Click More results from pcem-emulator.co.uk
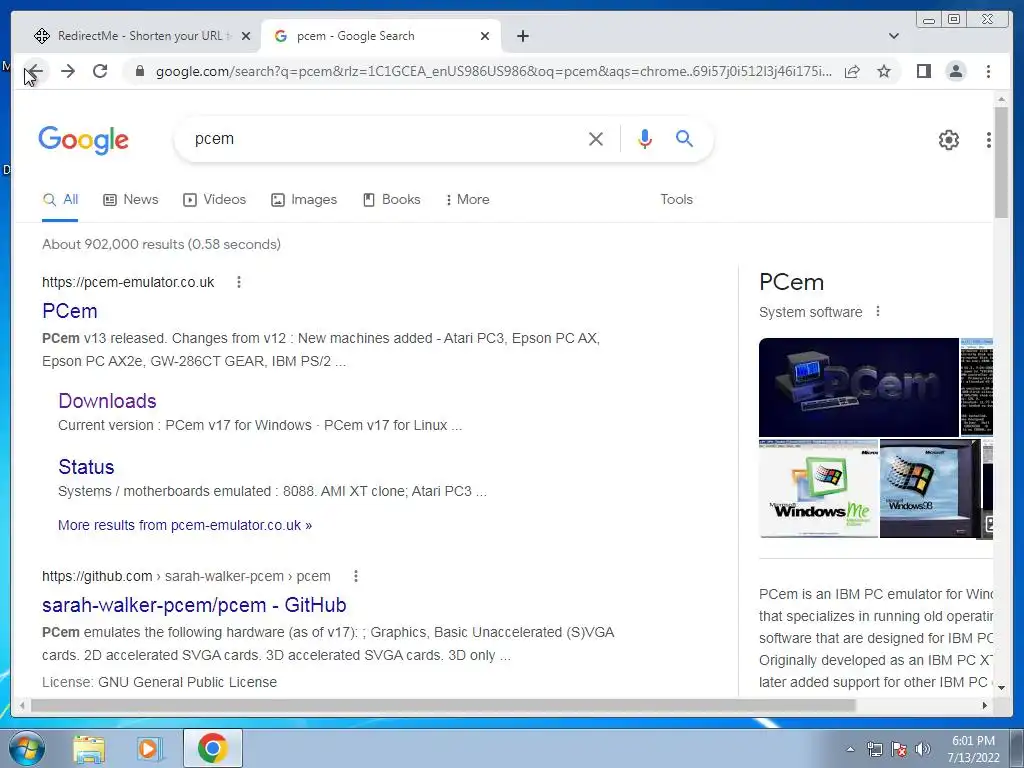Screen dimensions: 1024x768 pos(185,525)
